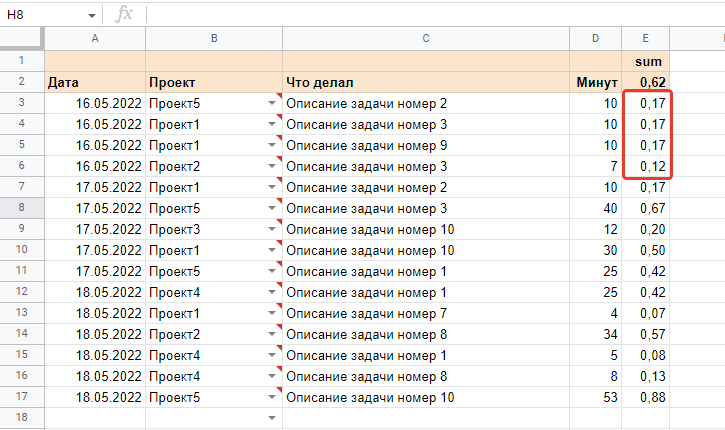Select the Описание задачи номер 9 cell
The height and width of the screenshot is (430, 725).
[426, 145]
